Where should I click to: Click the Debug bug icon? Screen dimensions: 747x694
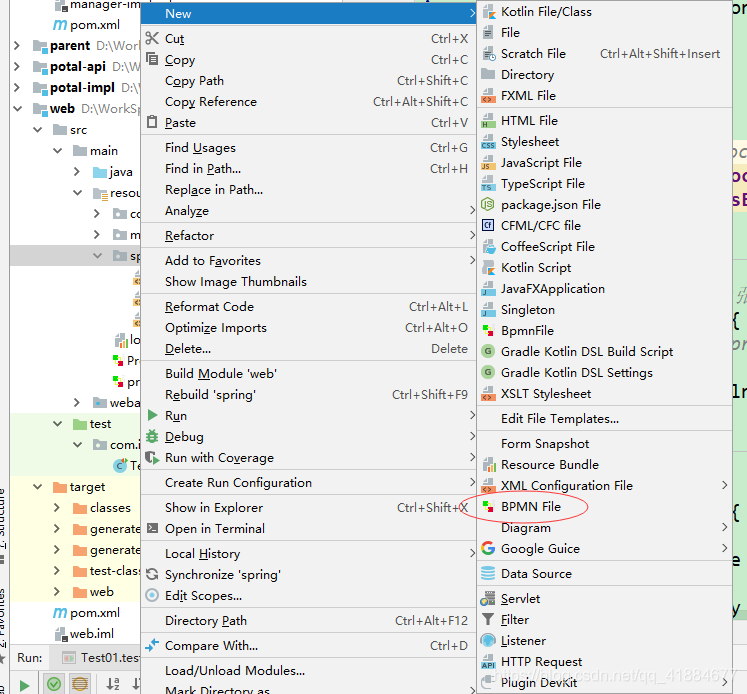pyautogui.click(x=152, y=436)
